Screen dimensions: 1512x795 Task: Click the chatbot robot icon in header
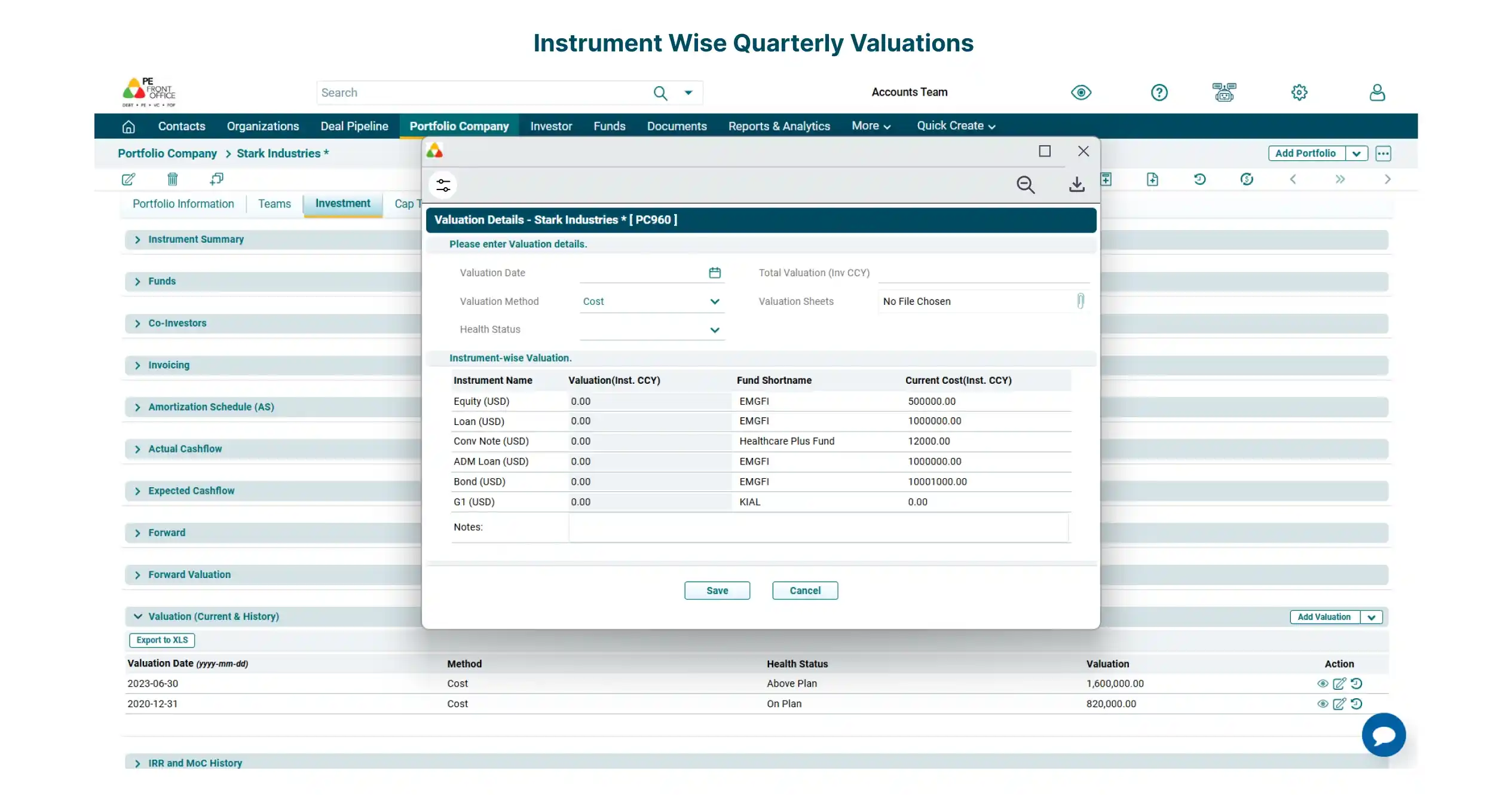[1224, 92]
